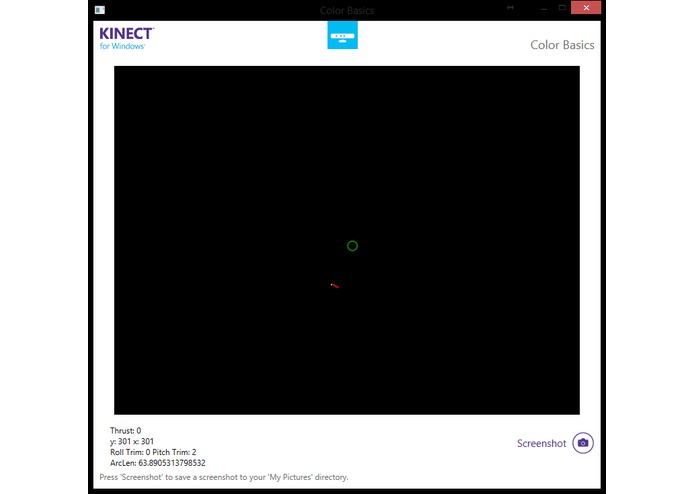This screenshot has height=494, width=695.
Task: Click the green circle marker
Action: 352,246
